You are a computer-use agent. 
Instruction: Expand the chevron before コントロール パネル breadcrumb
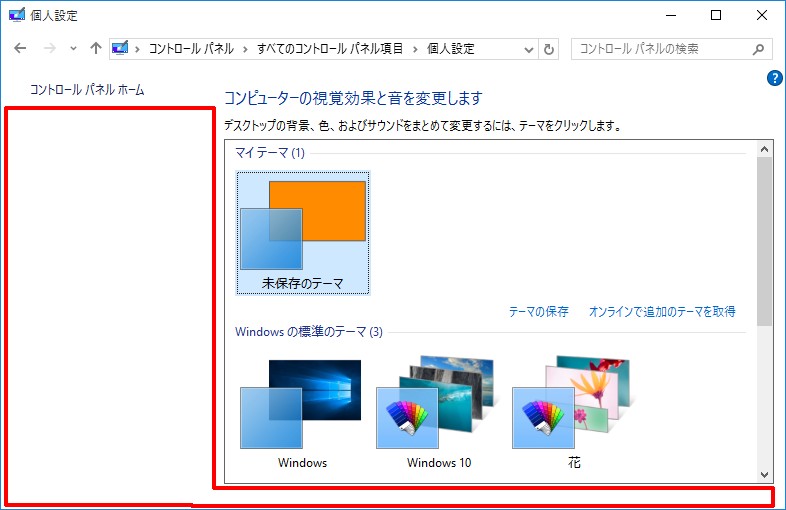[137, 49]
